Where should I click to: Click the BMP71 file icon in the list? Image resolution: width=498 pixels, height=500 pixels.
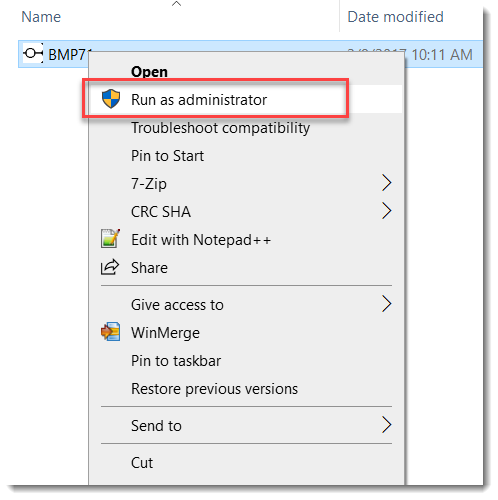(33, 53)
